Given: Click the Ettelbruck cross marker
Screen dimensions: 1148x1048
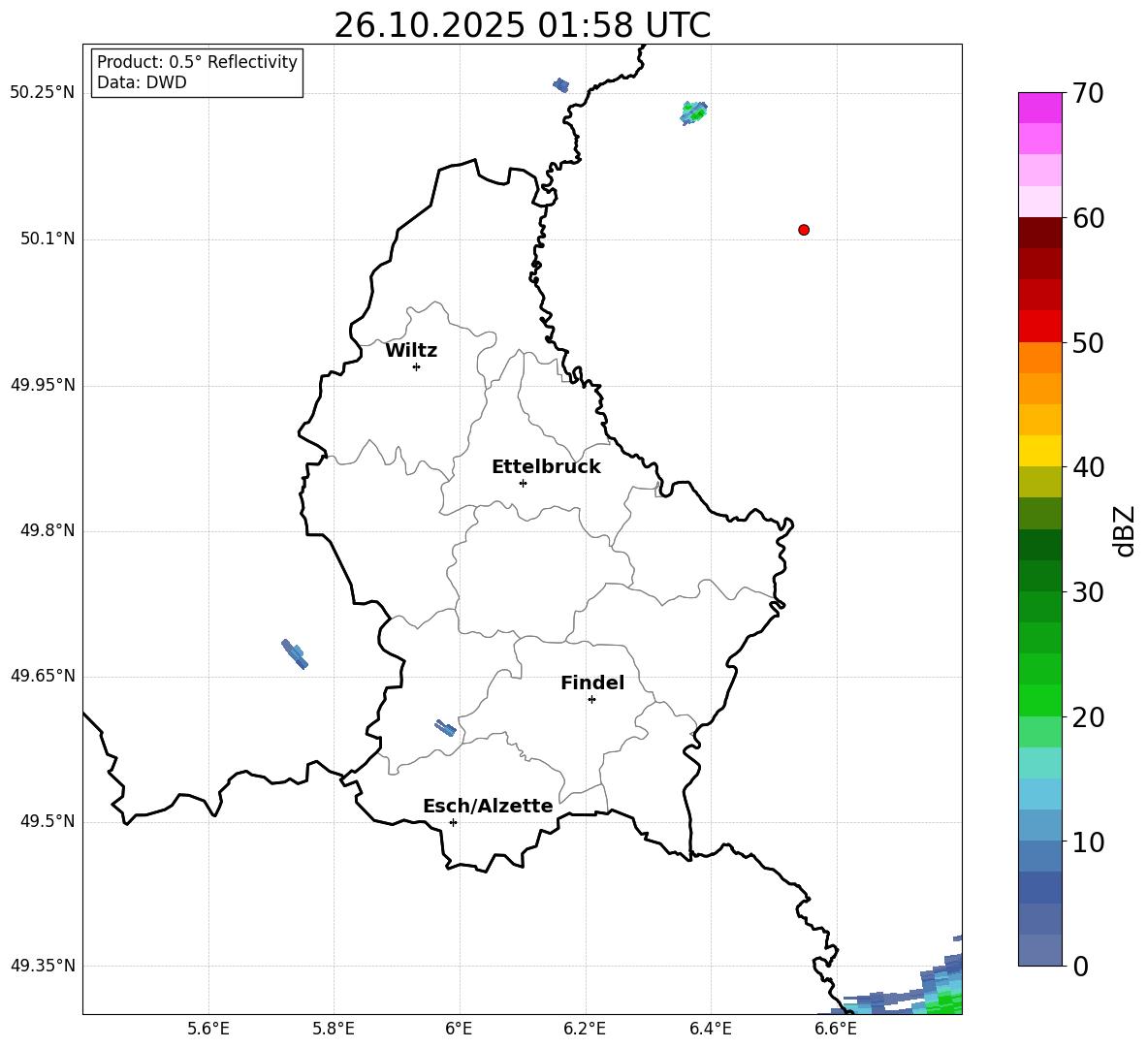Looking at the screenshot, I should point(523,483).
